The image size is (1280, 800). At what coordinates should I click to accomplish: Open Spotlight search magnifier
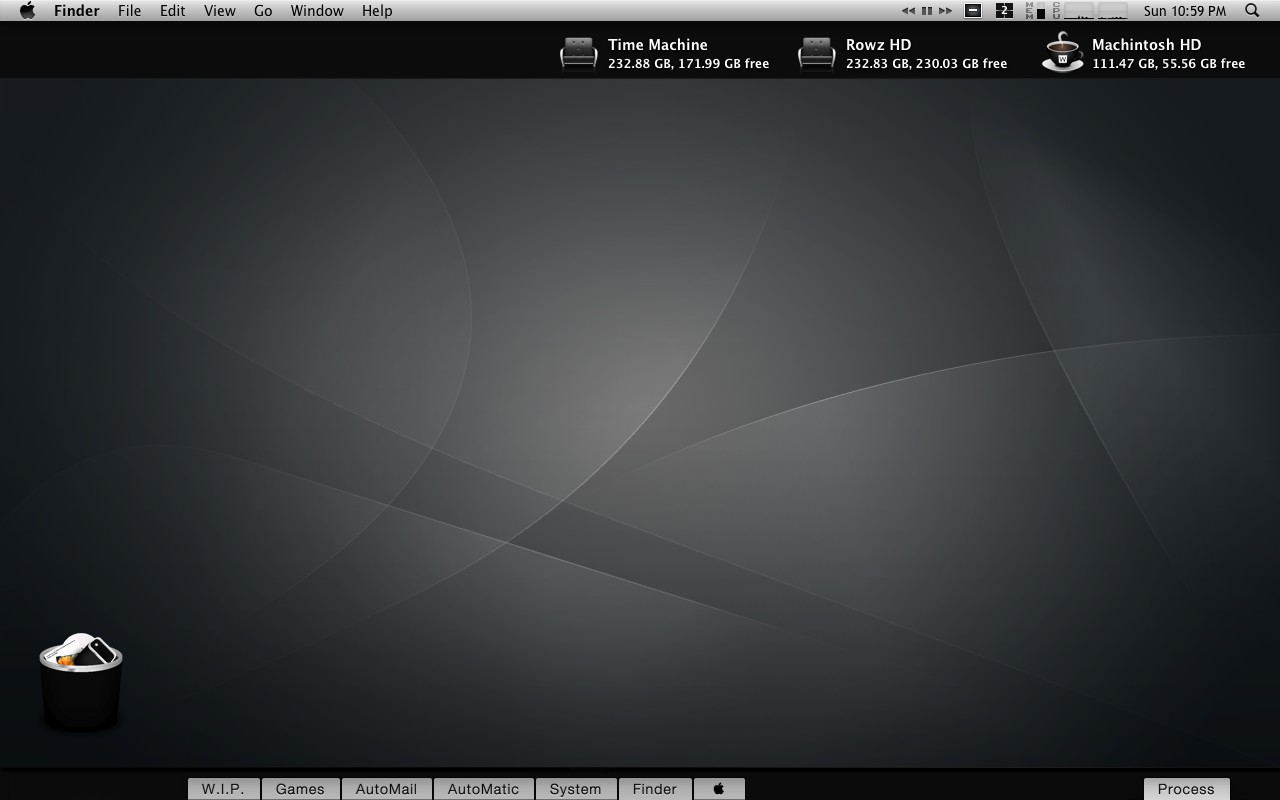(x=1252, y=11)
